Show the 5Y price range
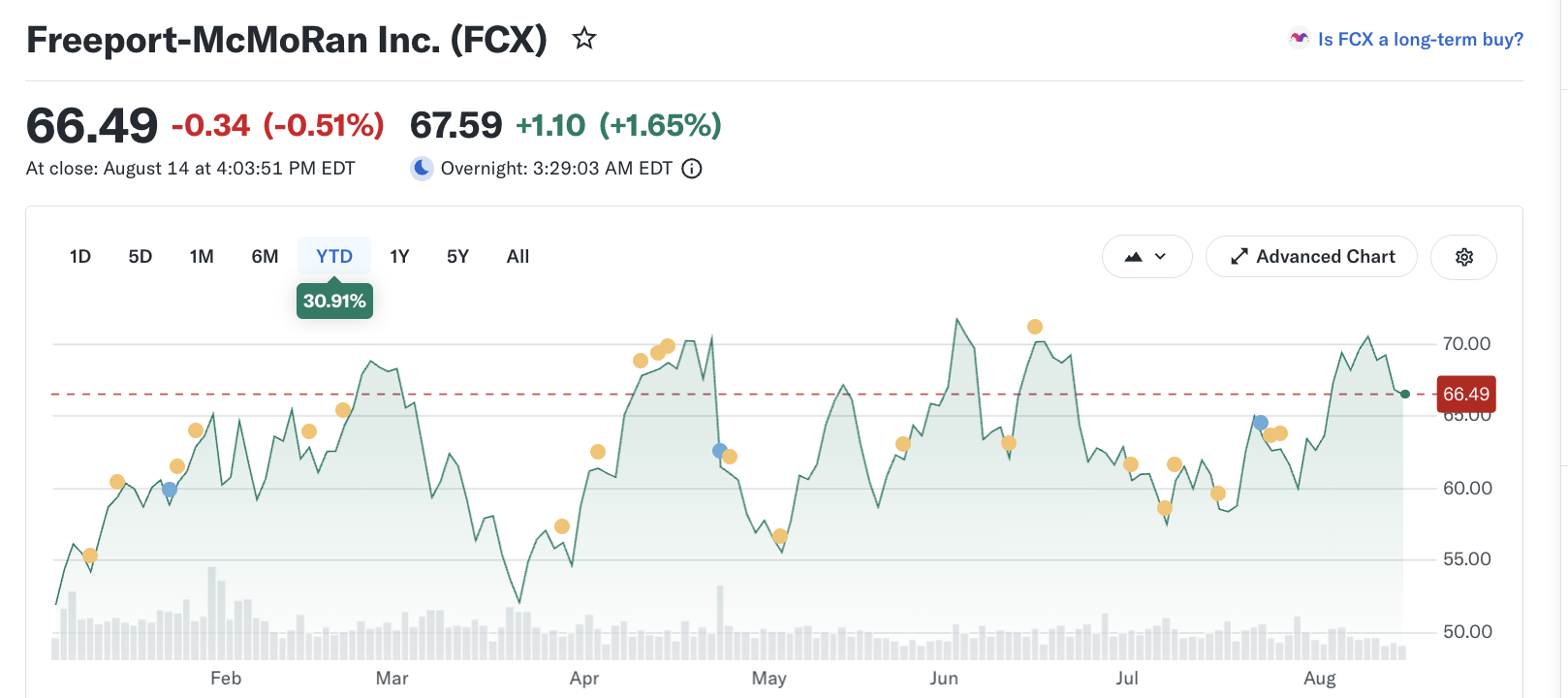This screenshot has width=1568, height=698. pos(457,257)
